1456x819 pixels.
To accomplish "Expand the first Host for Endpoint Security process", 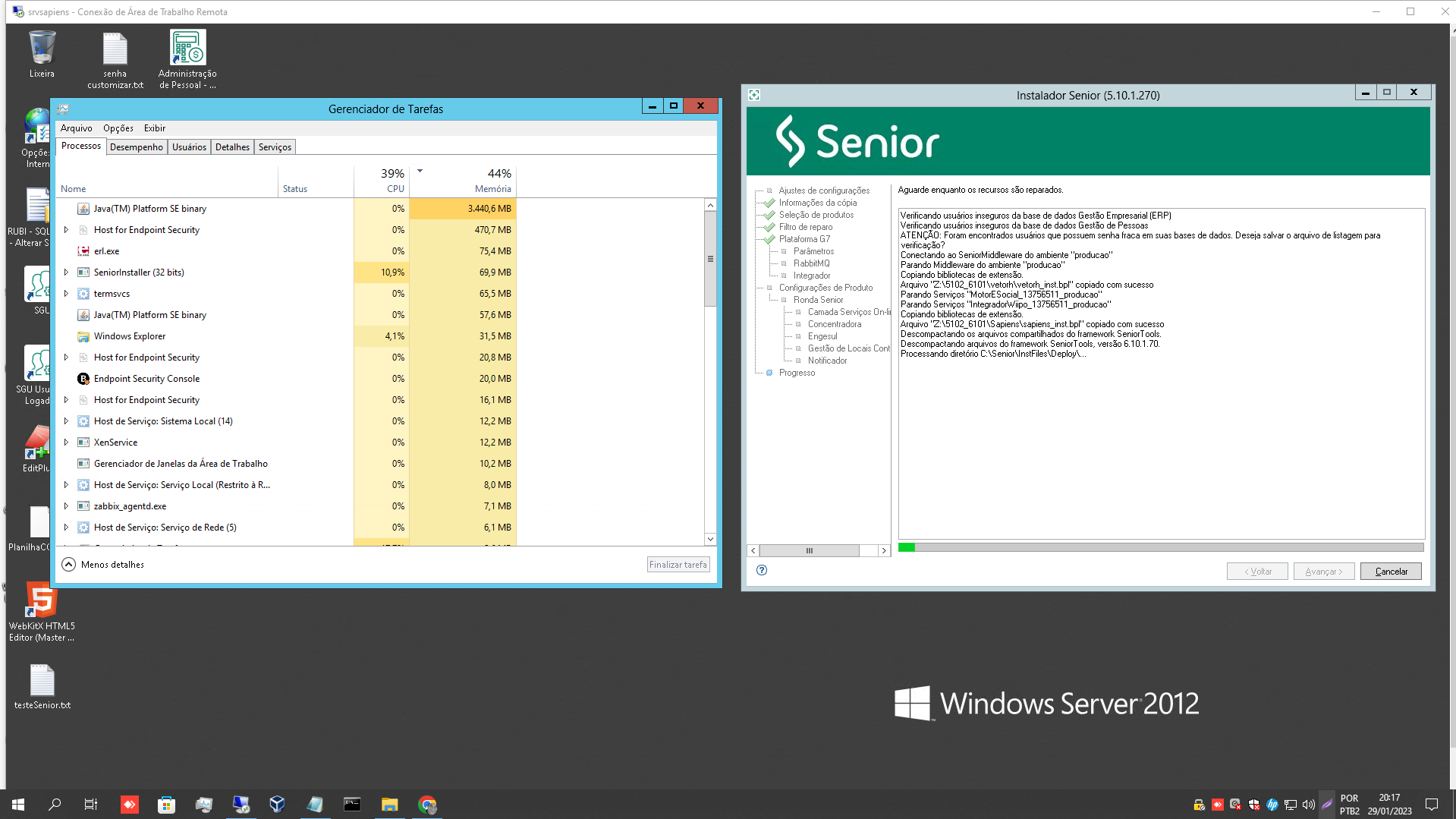I will [66, 229].
